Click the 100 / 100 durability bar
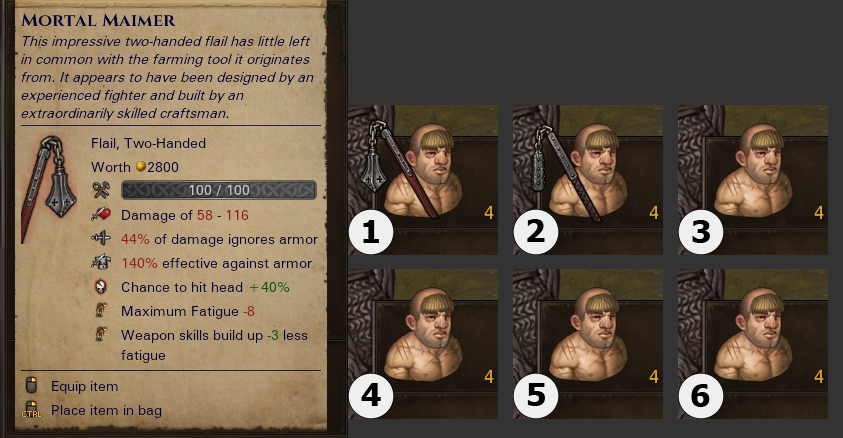This screenshot has width=843, height=438. [x=219, y=190]
